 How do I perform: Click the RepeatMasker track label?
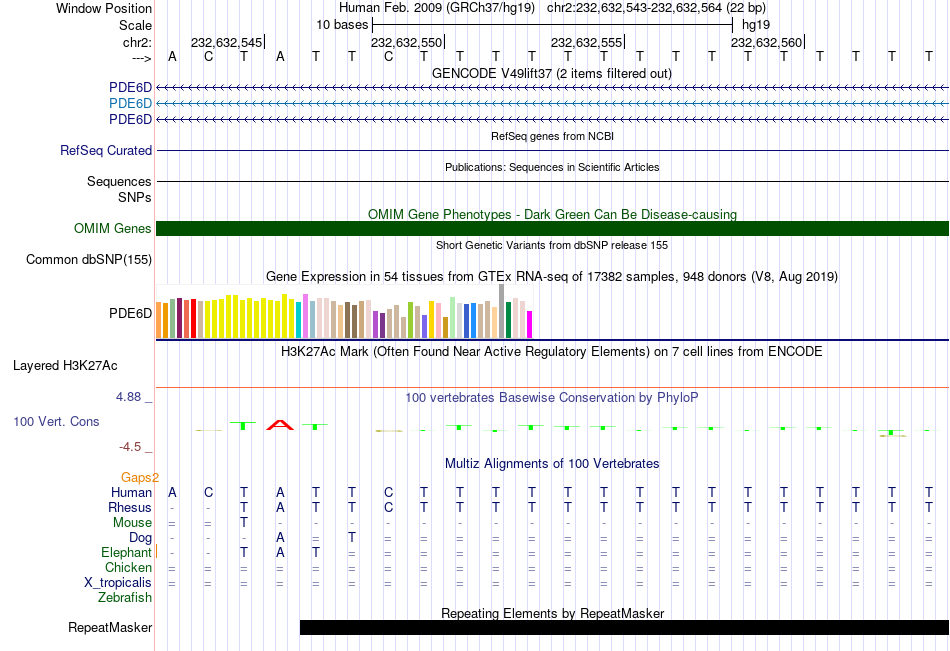[x=110, y=627]
